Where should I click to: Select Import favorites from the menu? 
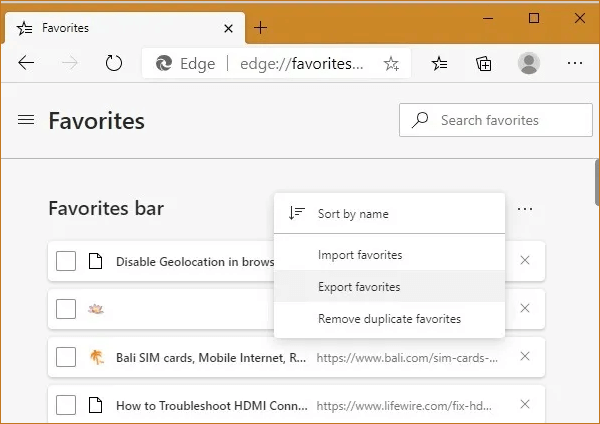pyautogui.click(x=359, y=255)
